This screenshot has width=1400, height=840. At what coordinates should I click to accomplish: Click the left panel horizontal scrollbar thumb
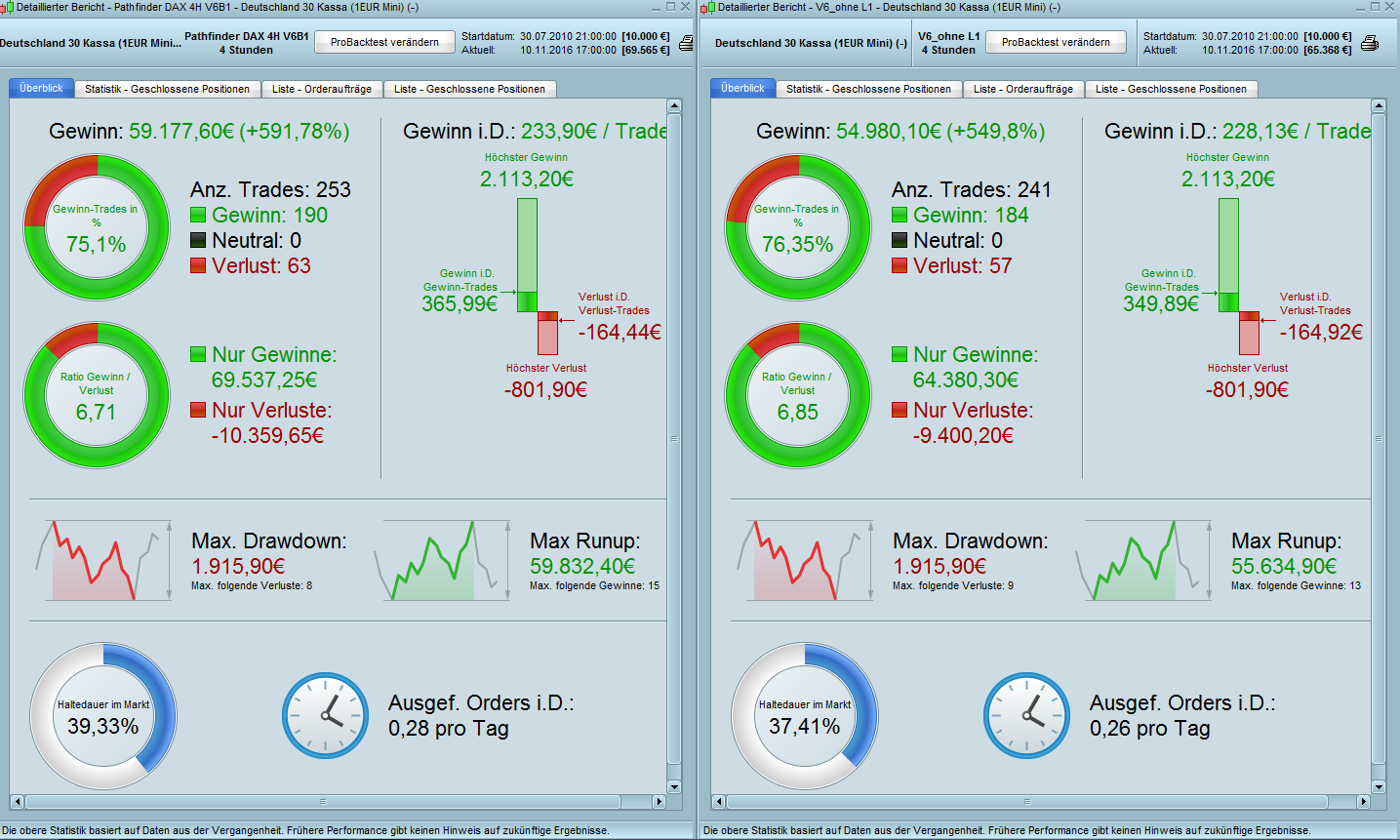tap(323, 802)
